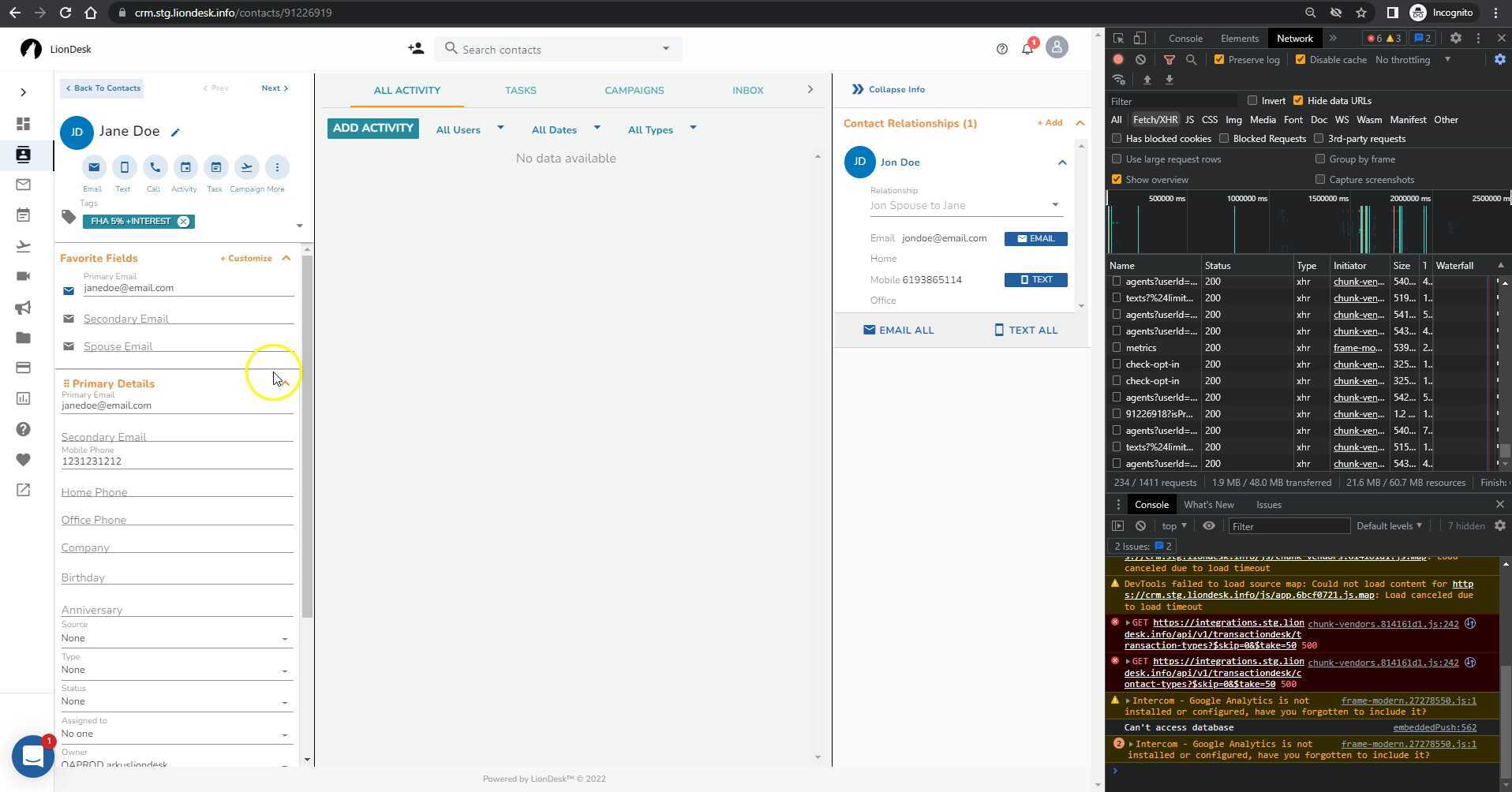Click the ADD ACTIVITY button
This screenshot has width=1512, height=792.
point(372,127)
